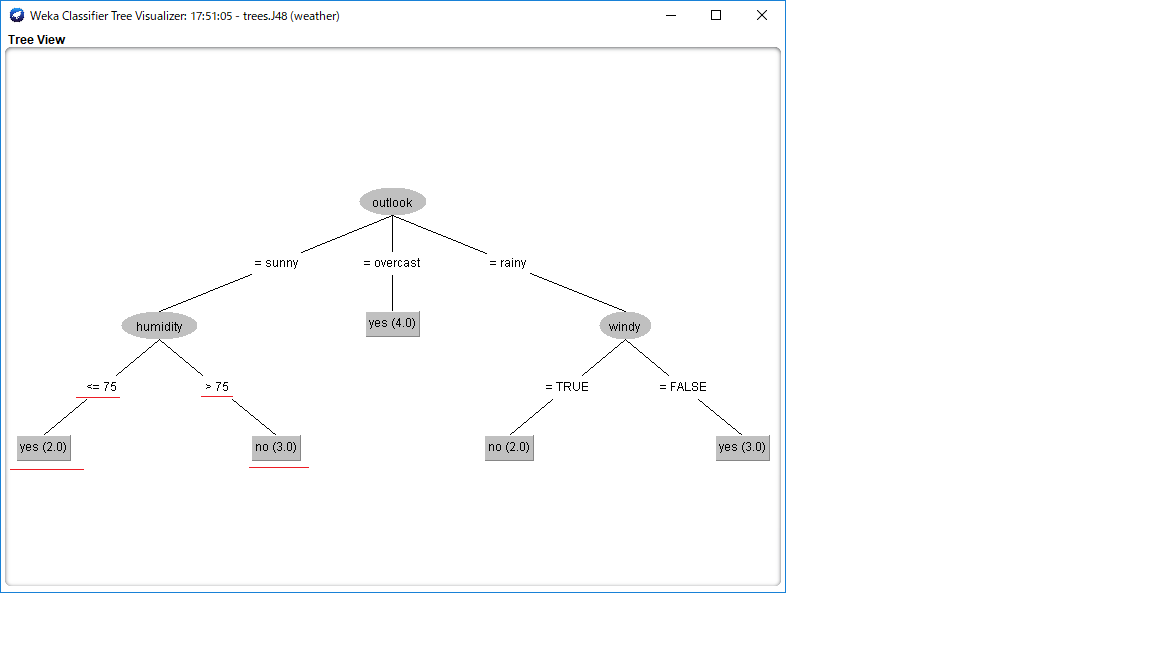Image resolution: width=1152 pixels, height=648 pixels.
Task: Maximize the Tree Visualizer window
Action: [716, 15]
